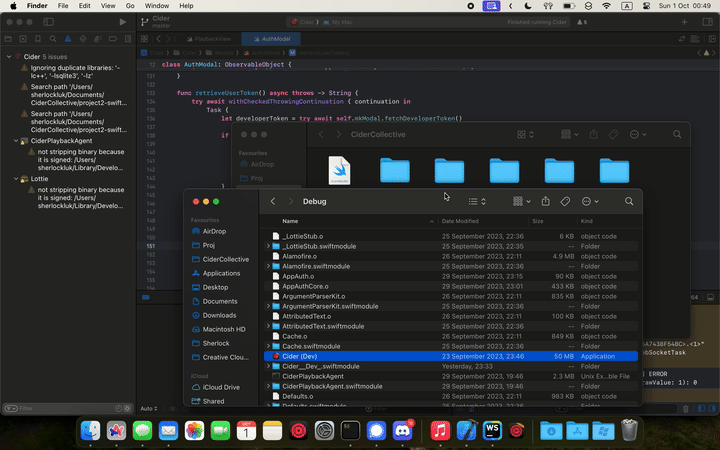The image size is (720, 450).
Task: Select the AppAuth.o file row
Action: click(x=298, y=276)
